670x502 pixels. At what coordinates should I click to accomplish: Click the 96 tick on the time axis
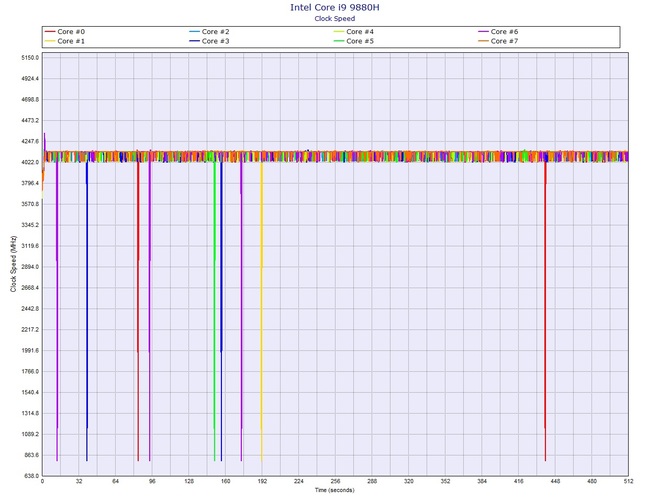click(153, 481)
